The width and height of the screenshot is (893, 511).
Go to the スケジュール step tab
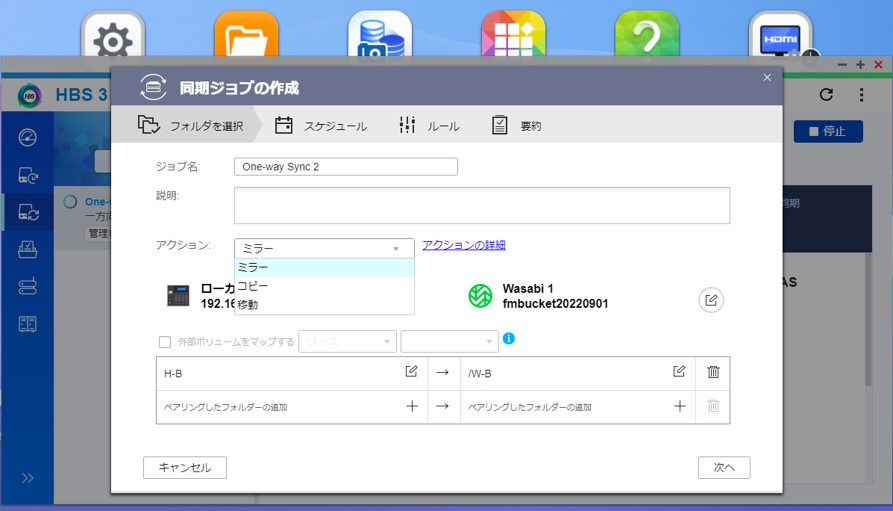[322, 126]
